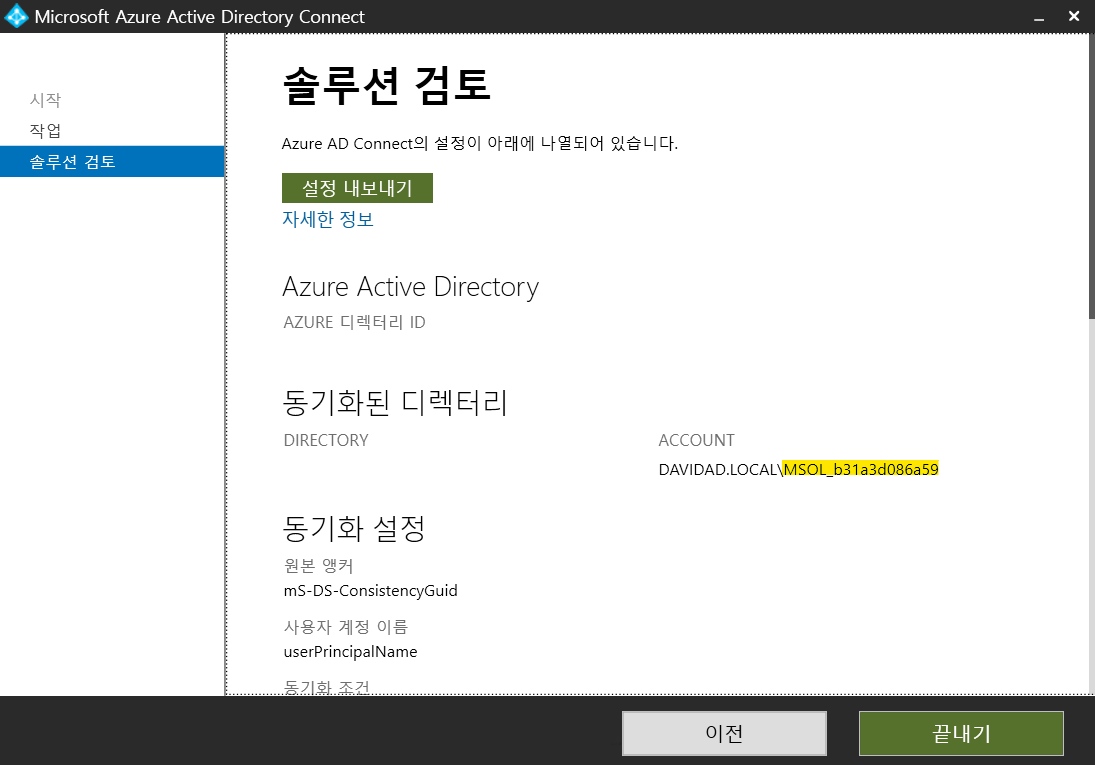This screenshot has height=765, width=1095.
Task: Click the userPrincipalName value
Action: pyautogui.click(x=351, y=652)
